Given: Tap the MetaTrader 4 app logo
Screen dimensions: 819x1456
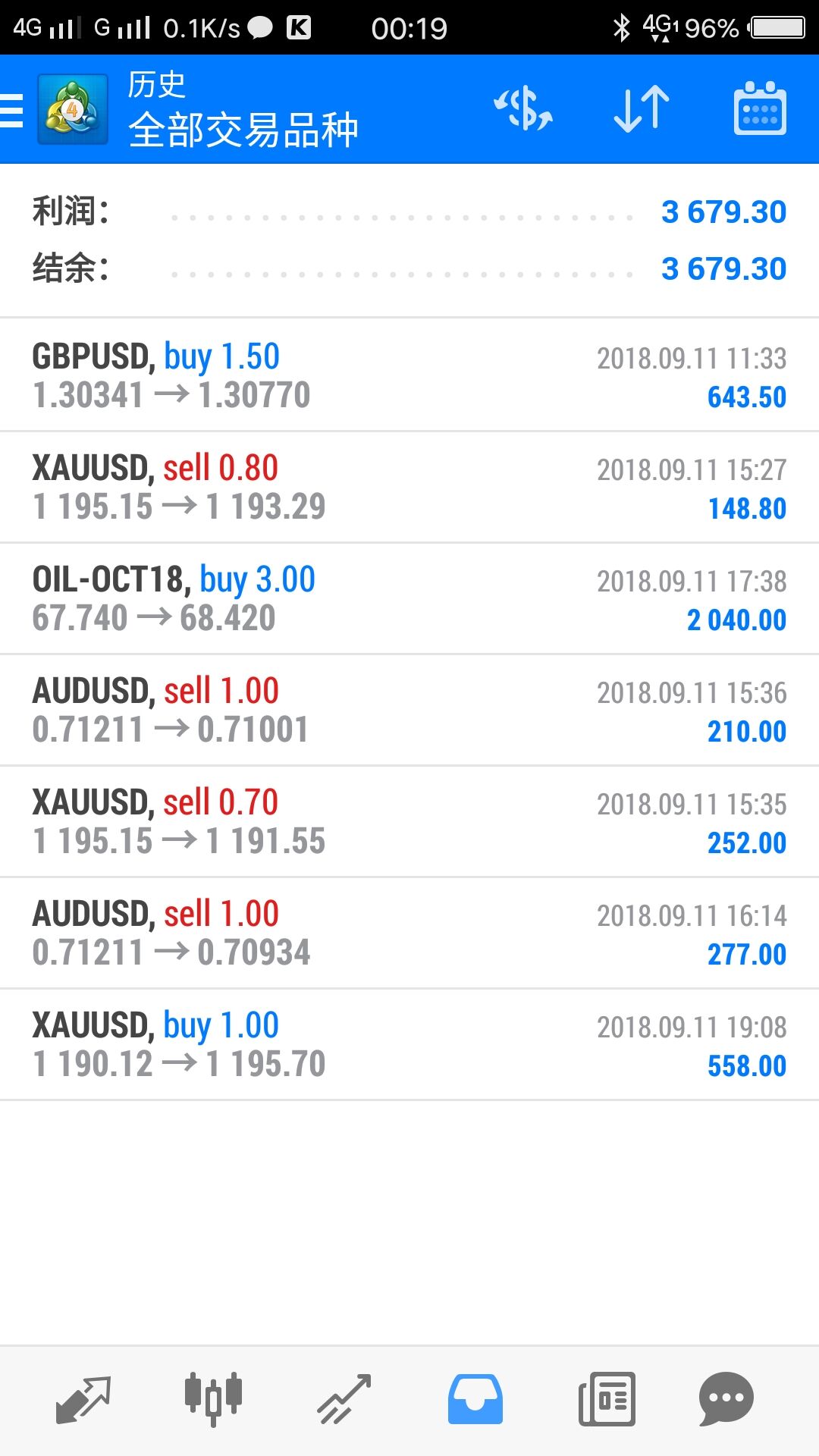Looking at the screenshot, I should pyautogui.click(x=73, y=111).
